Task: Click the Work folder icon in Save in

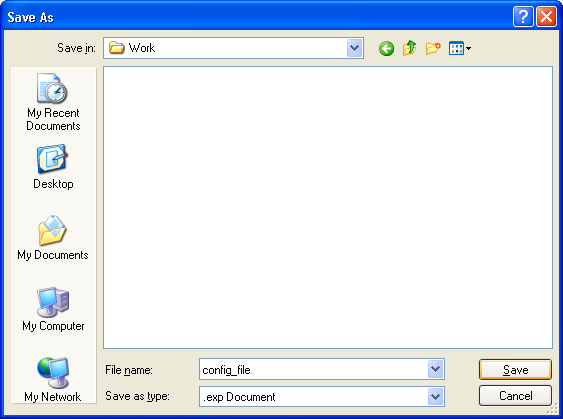Action: pos(116,48)
